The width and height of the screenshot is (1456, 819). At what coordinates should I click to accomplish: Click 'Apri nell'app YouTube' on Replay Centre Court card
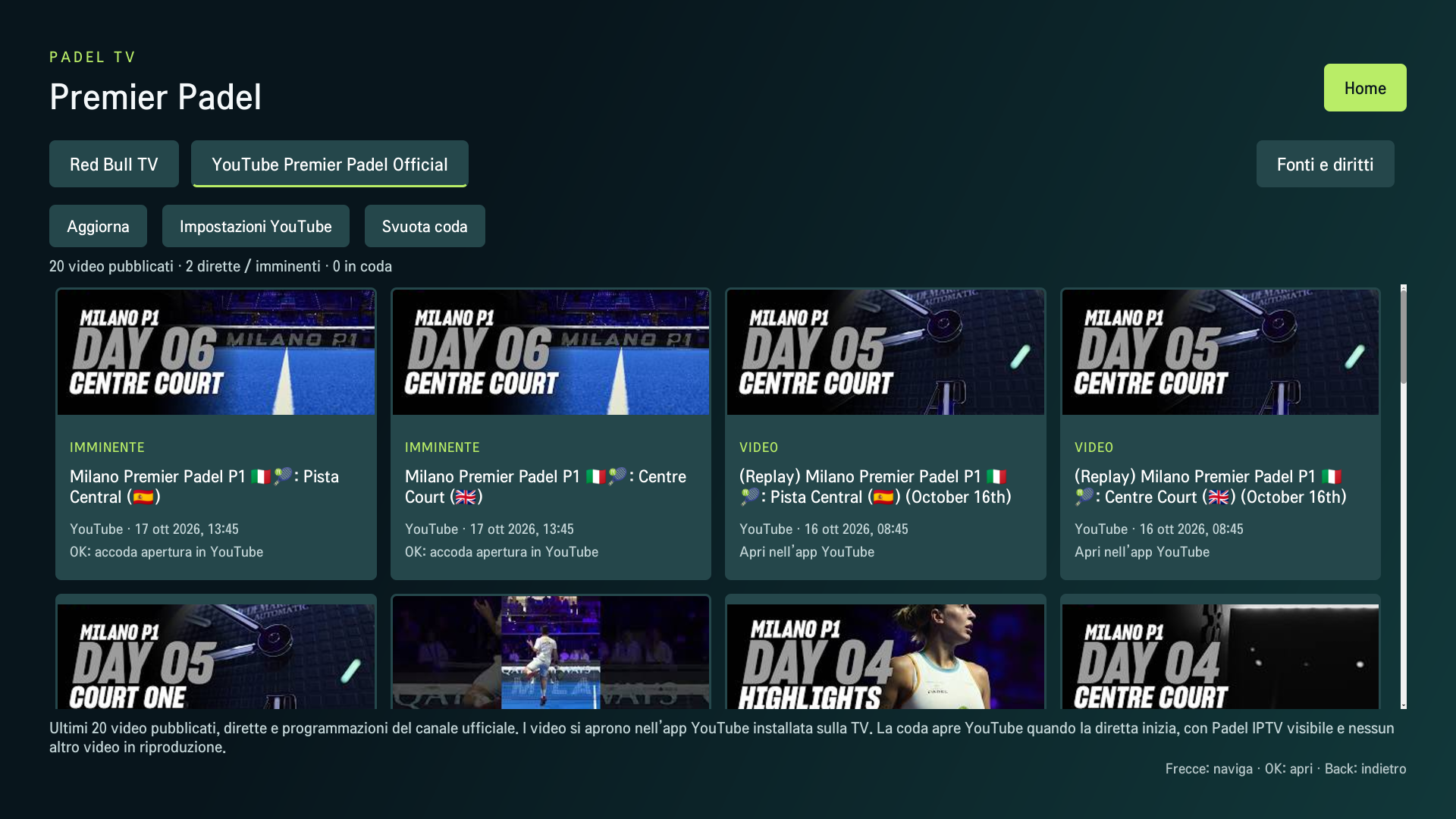[x=1142, y=552]
